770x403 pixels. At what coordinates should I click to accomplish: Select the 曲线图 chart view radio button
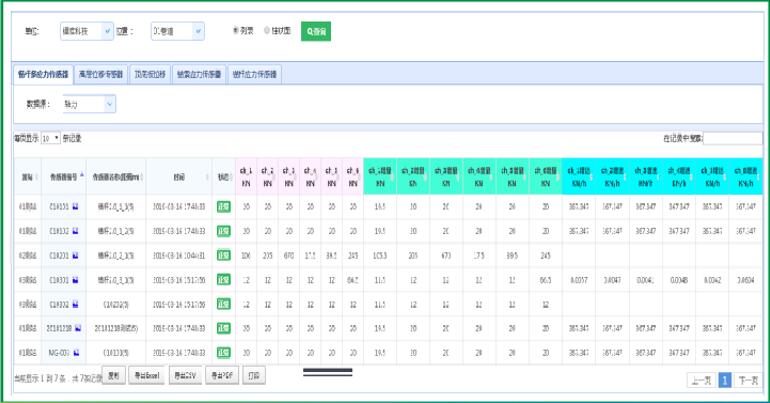point(268,31)
